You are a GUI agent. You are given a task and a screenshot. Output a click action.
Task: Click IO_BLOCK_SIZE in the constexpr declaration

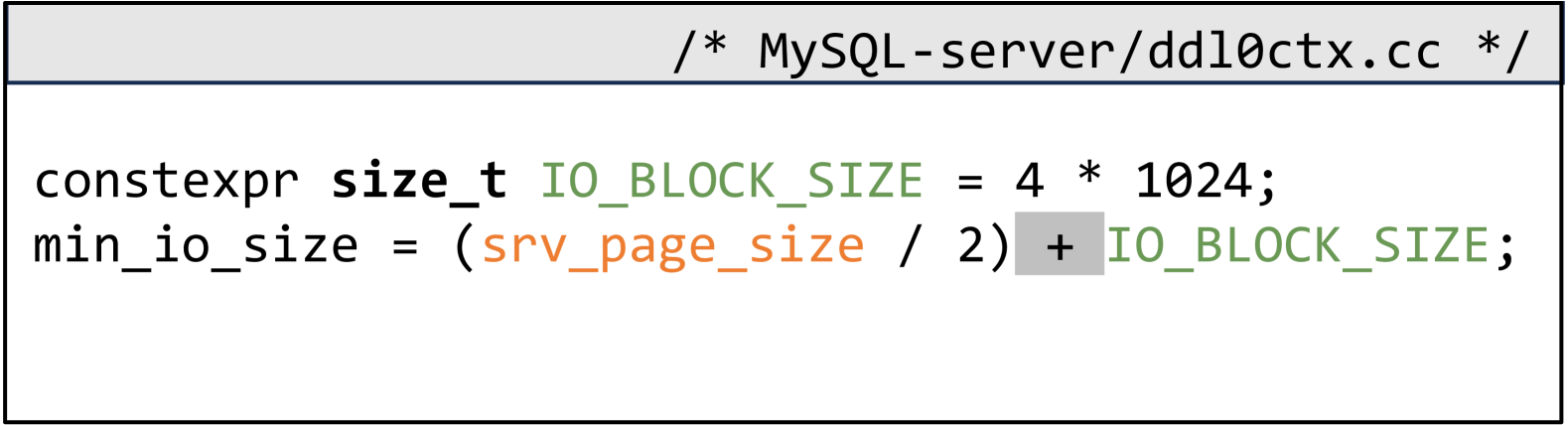pyautogui.click(x=732, y=182)
